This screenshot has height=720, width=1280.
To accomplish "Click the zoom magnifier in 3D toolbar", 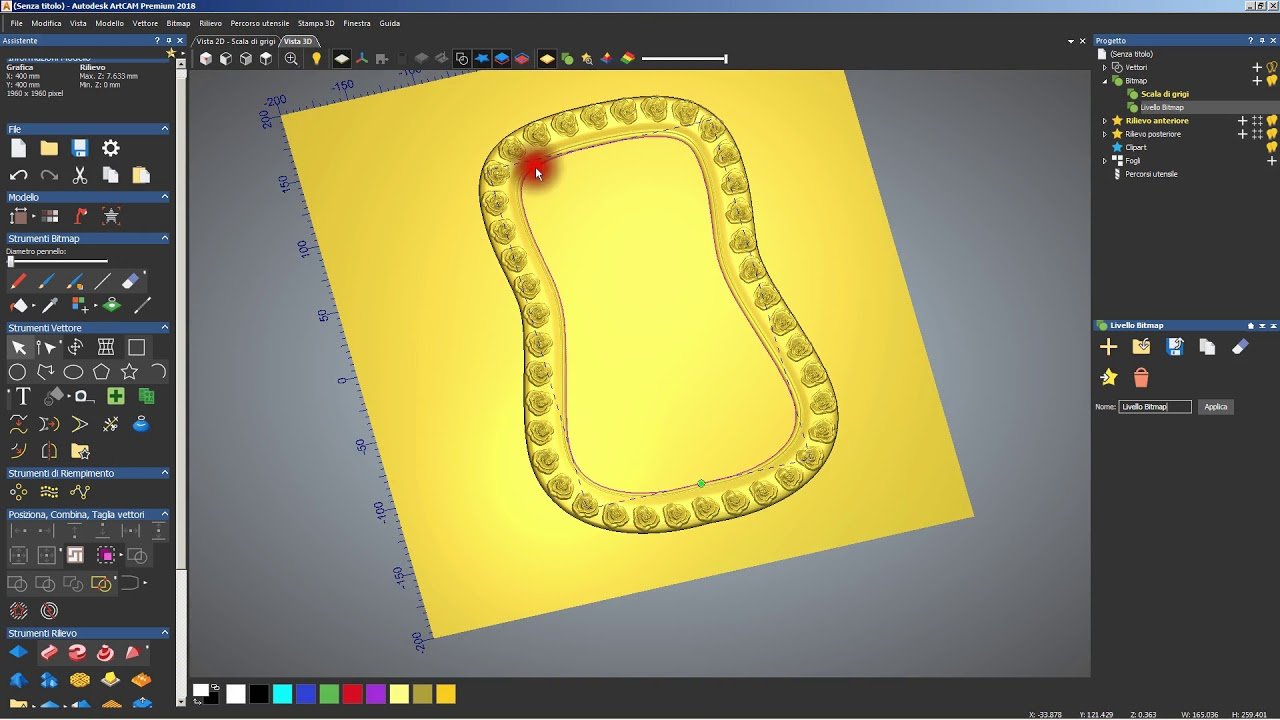I will (x=291, y=59).
